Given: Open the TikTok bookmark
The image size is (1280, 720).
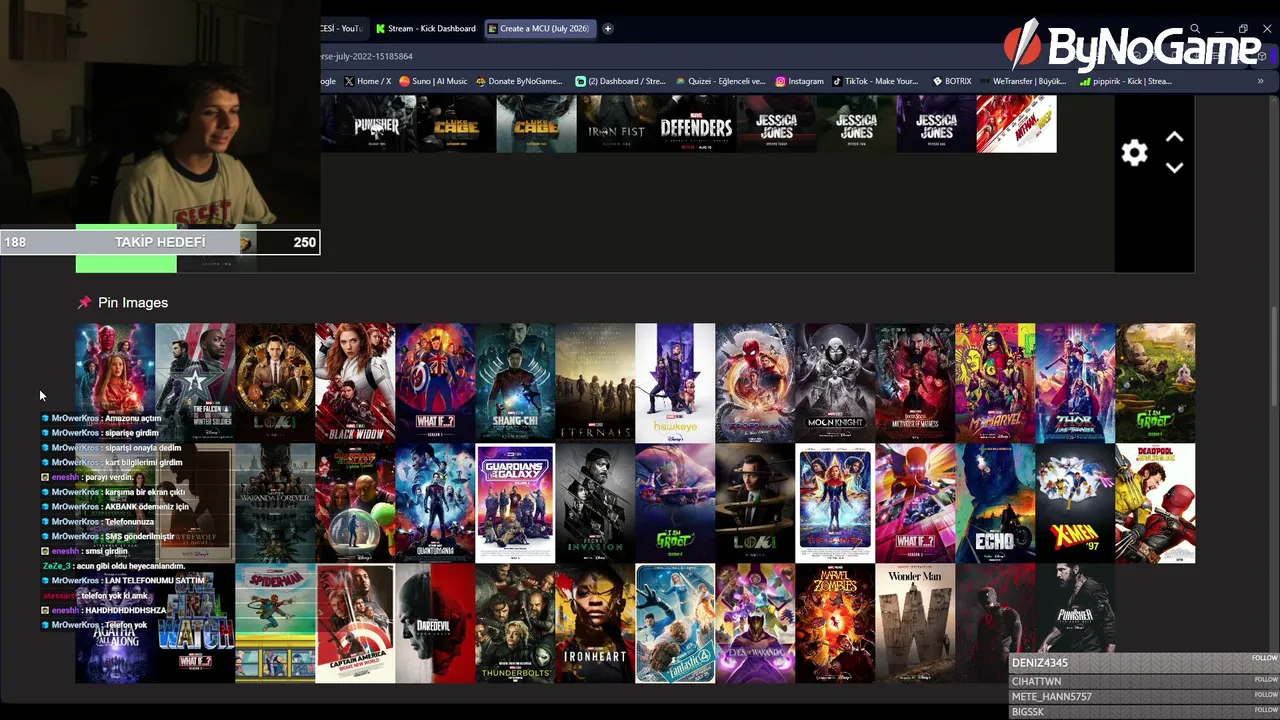Looking at the screenshot, I should pyautogui.click(x=875, y=81).
